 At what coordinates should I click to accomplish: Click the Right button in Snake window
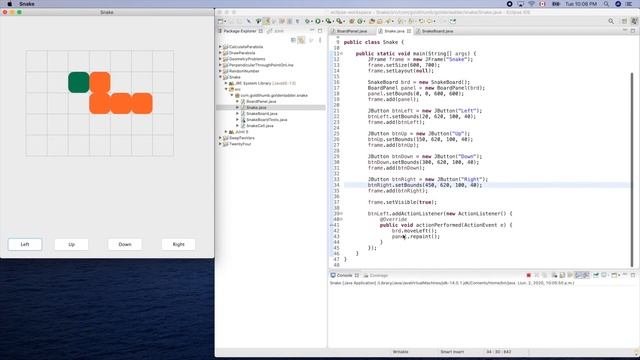(178, 244)
